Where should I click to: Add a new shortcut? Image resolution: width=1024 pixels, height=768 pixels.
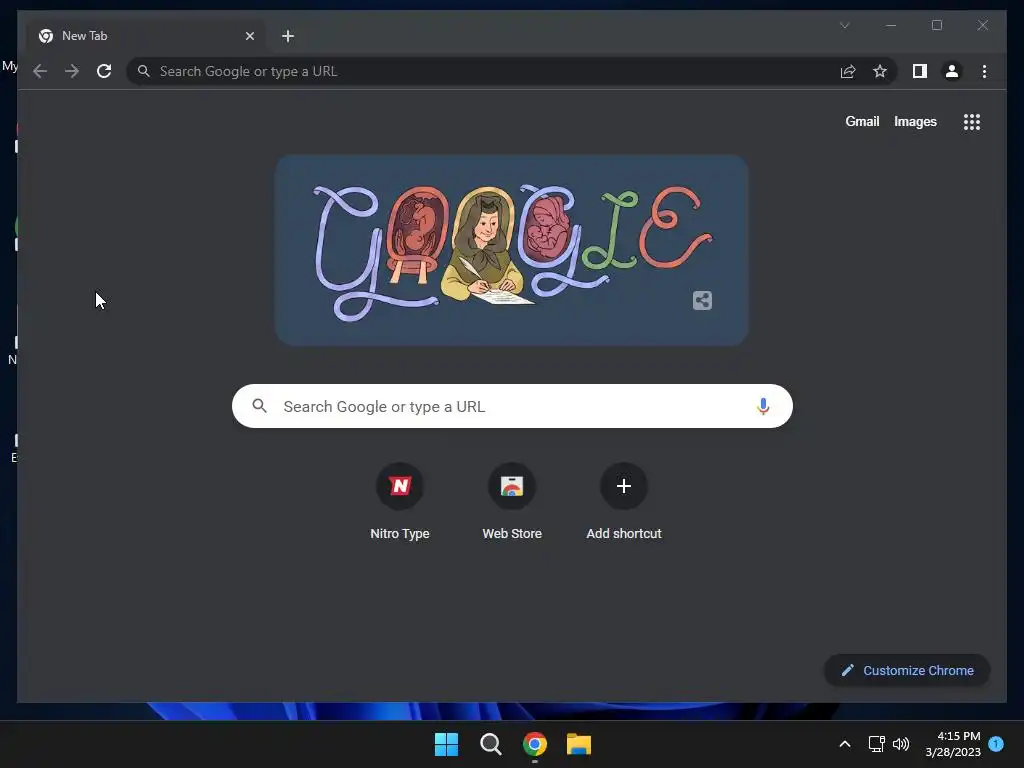(624, 502)
